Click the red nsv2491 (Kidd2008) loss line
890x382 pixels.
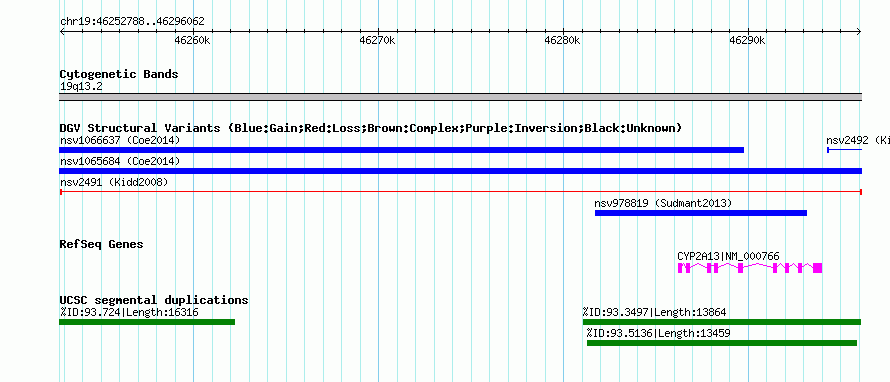[x=460, y=192]
